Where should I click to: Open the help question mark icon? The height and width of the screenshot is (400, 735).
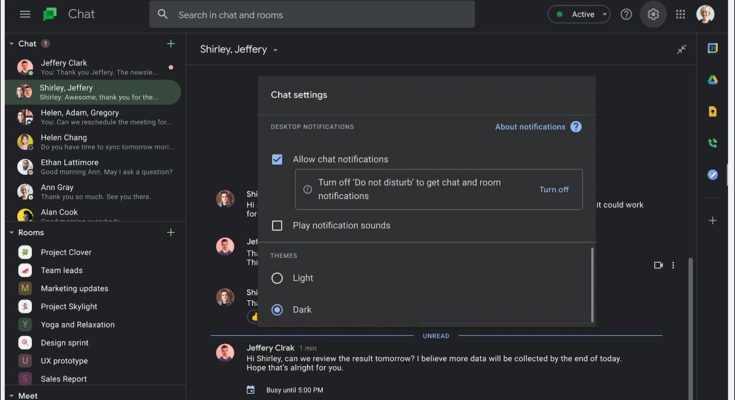click(626, 15)
